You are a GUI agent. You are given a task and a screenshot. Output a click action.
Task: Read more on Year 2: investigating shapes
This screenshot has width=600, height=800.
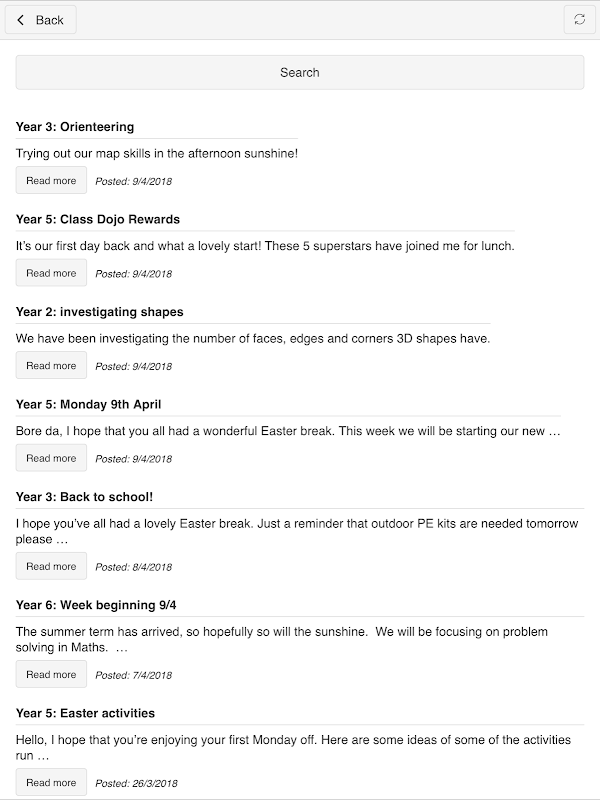tap(51, 365)
